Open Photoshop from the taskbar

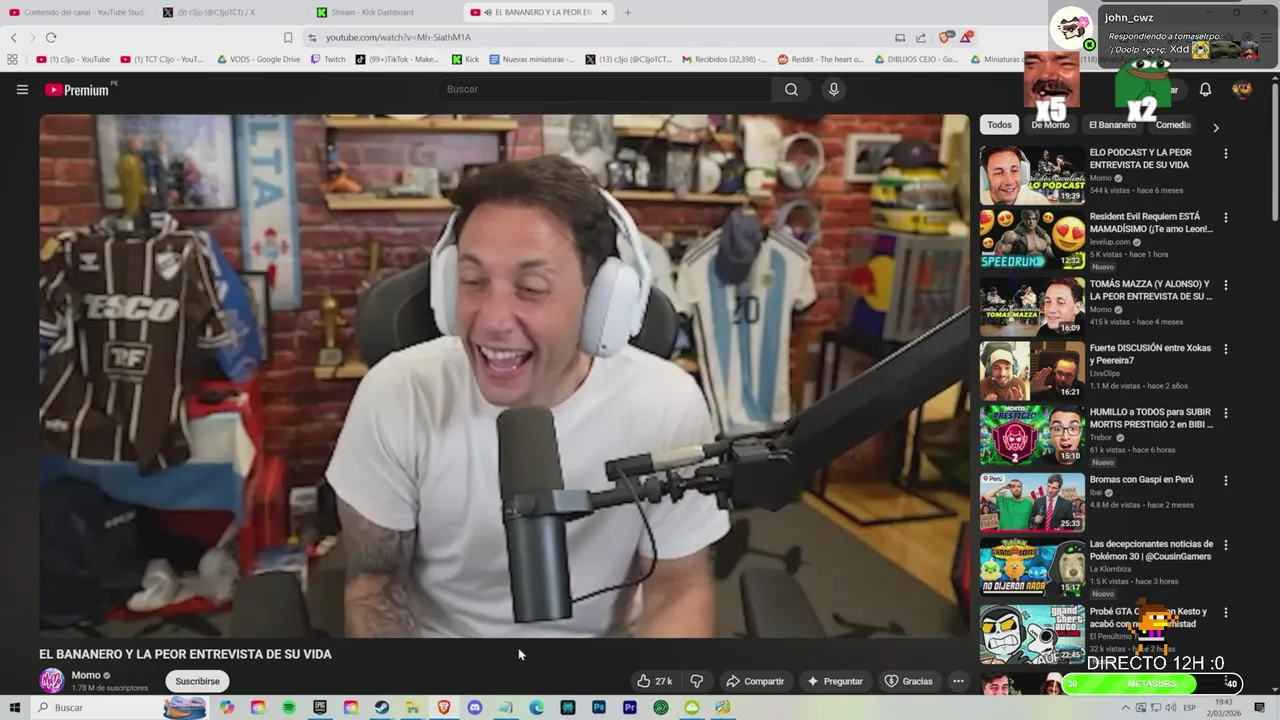pyautogui.click(x=599, y=707)
